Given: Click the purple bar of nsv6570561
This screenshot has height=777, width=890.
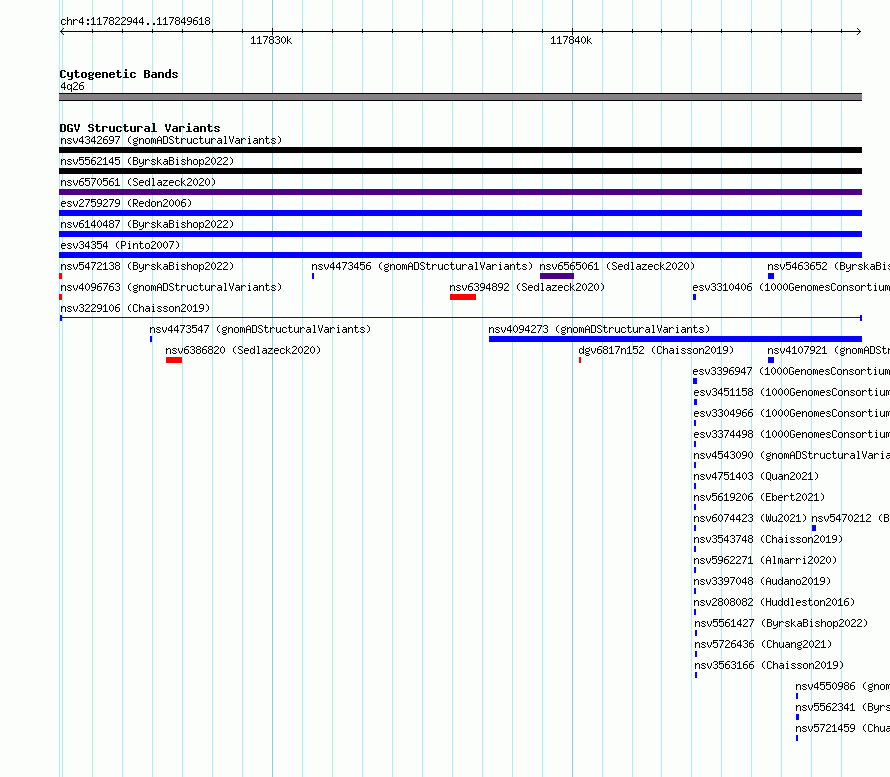Looking at the screenshot, I should (x=460, y=192).
